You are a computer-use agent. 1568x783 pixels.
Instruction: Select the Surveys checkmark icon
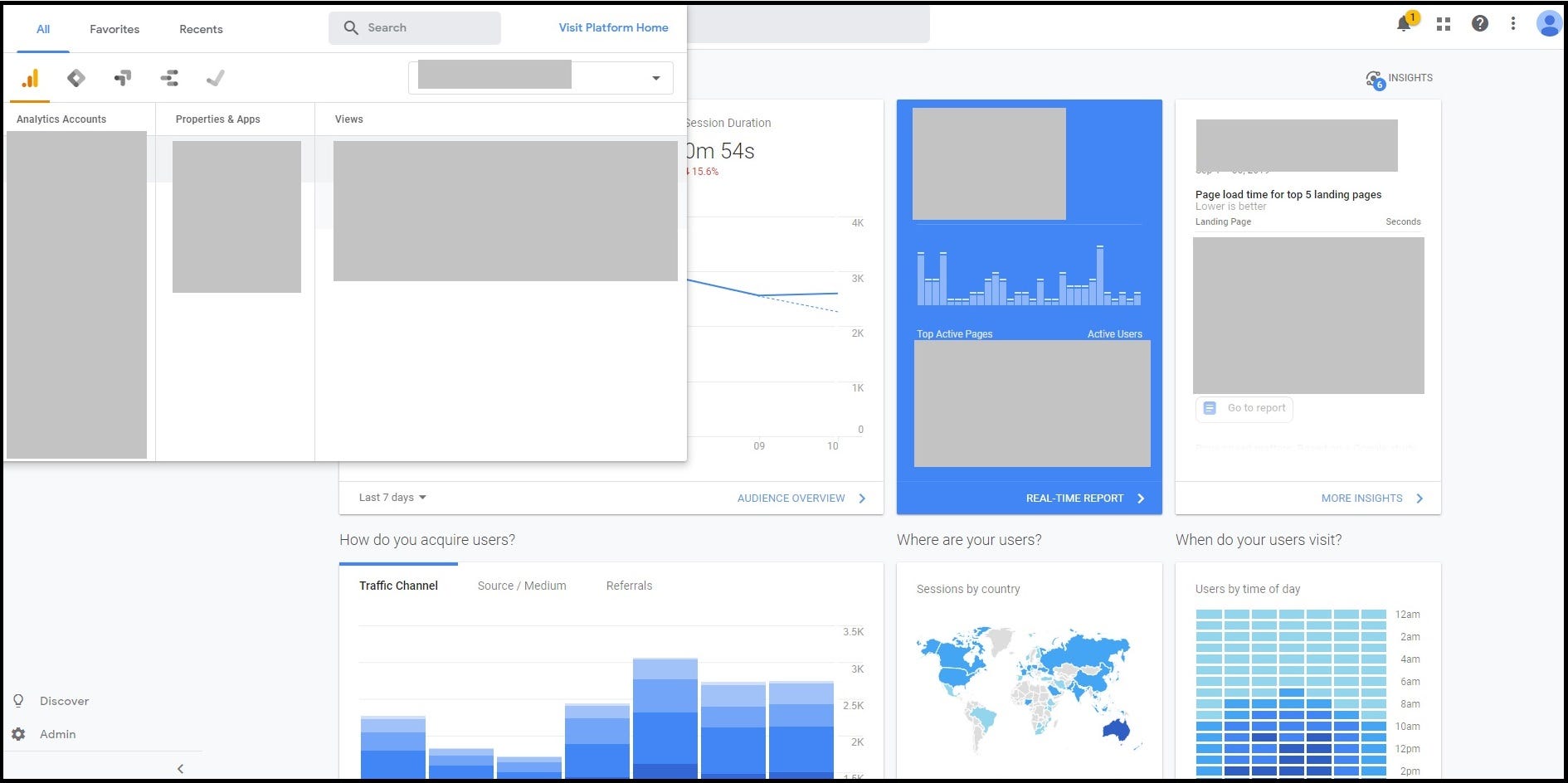(x=216, y=78)
